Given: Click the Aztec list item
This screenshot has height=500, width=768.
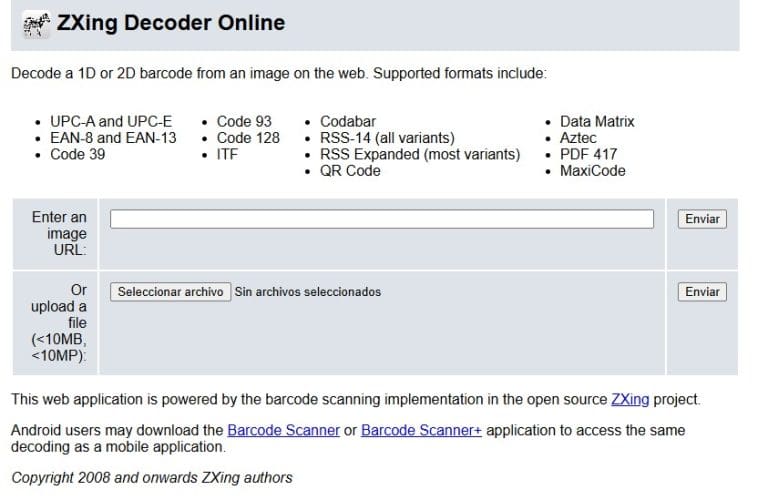Looking at the screenshot, I should tap(578, 138).
